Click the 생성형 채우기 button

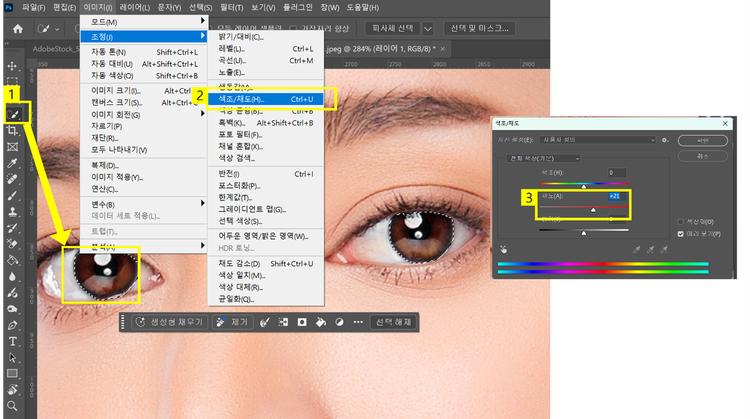pyautogui.click(x=170, y=322)
